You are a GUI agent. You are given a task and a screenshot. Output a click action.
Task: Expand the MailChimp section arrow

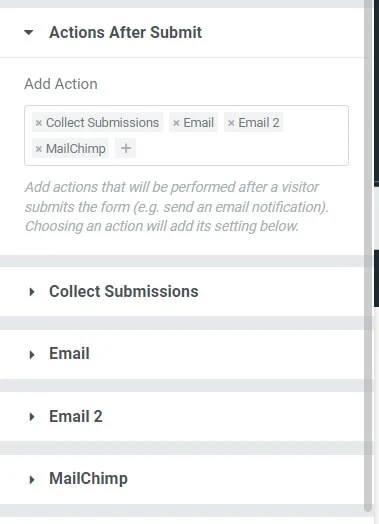[32, 480]
